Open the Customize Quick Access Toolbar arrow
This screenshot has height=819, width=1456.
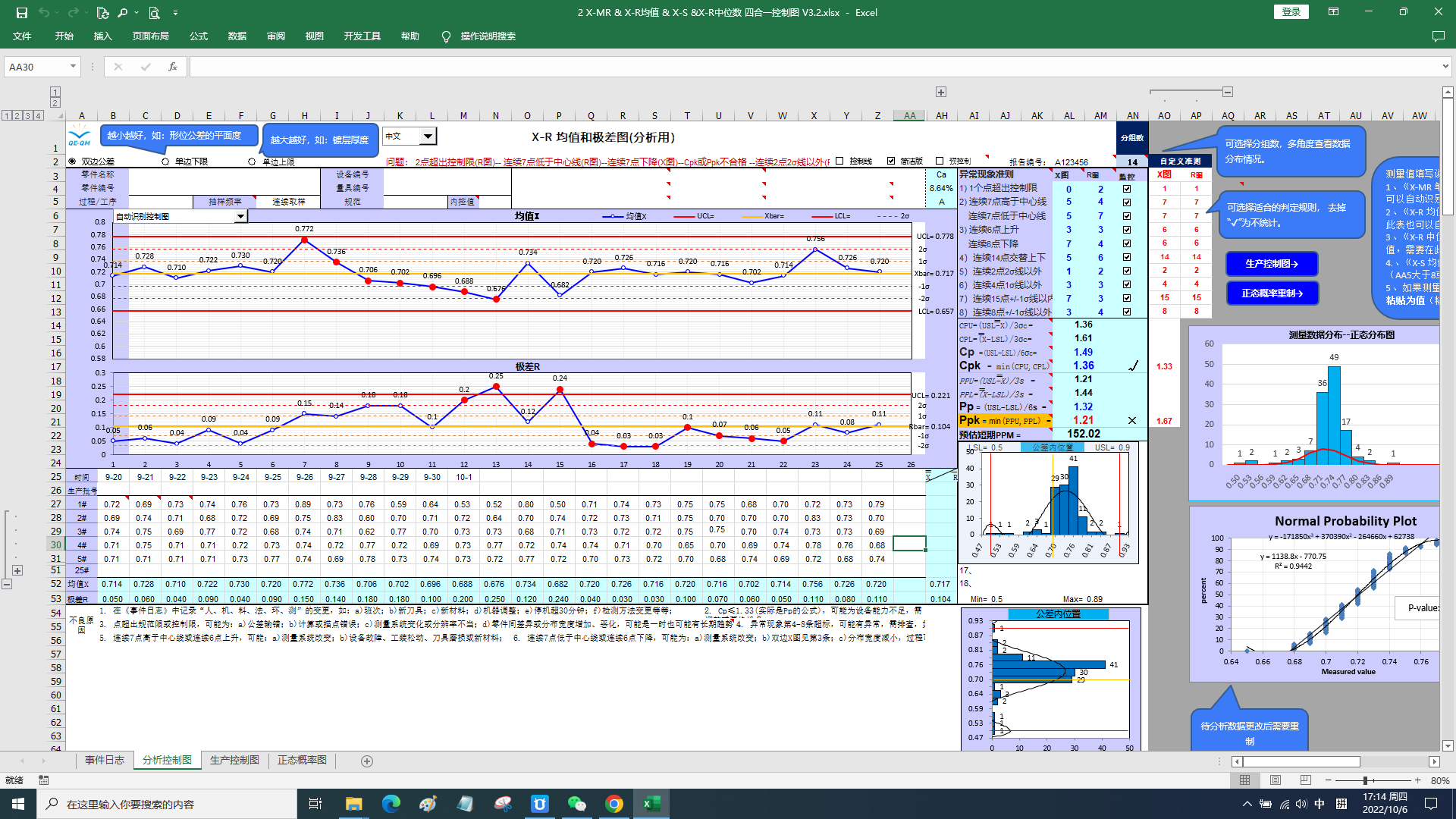pos(175,12)
